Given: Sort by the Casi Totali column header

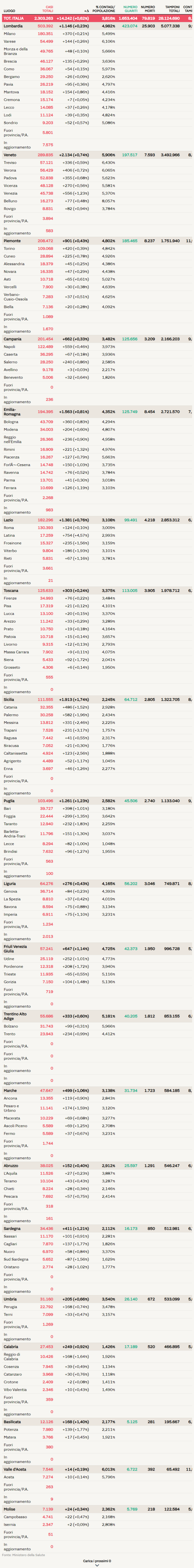Looking at the screenshot, I should (x=48, y=9).
